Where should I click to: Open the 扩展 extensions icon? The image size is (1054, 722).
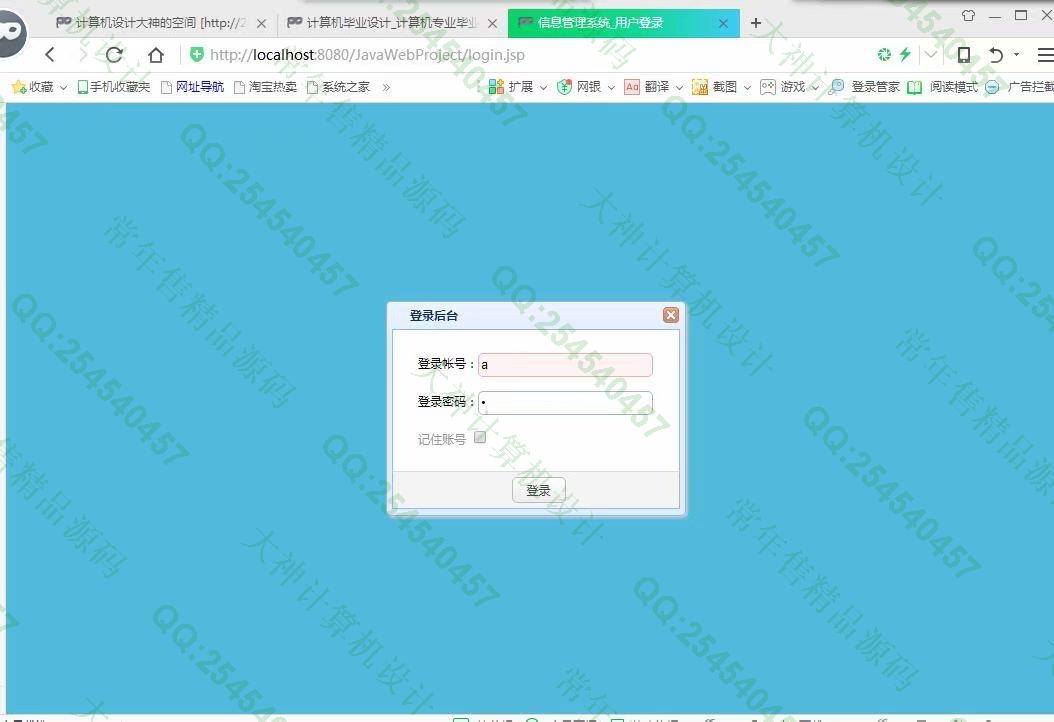(x=496, y=87)
